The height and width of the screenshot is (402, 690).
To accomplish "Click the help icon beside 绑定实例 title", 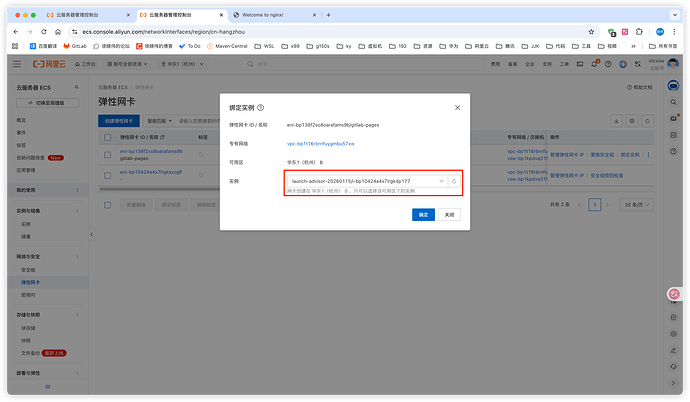I will (260, 107).
